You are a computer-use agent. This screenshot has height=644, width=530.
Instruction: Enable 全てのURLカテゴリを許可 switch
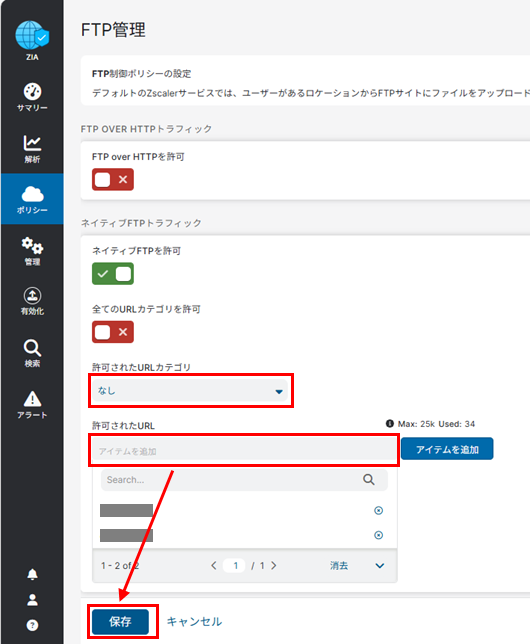(x=113, y=332)
